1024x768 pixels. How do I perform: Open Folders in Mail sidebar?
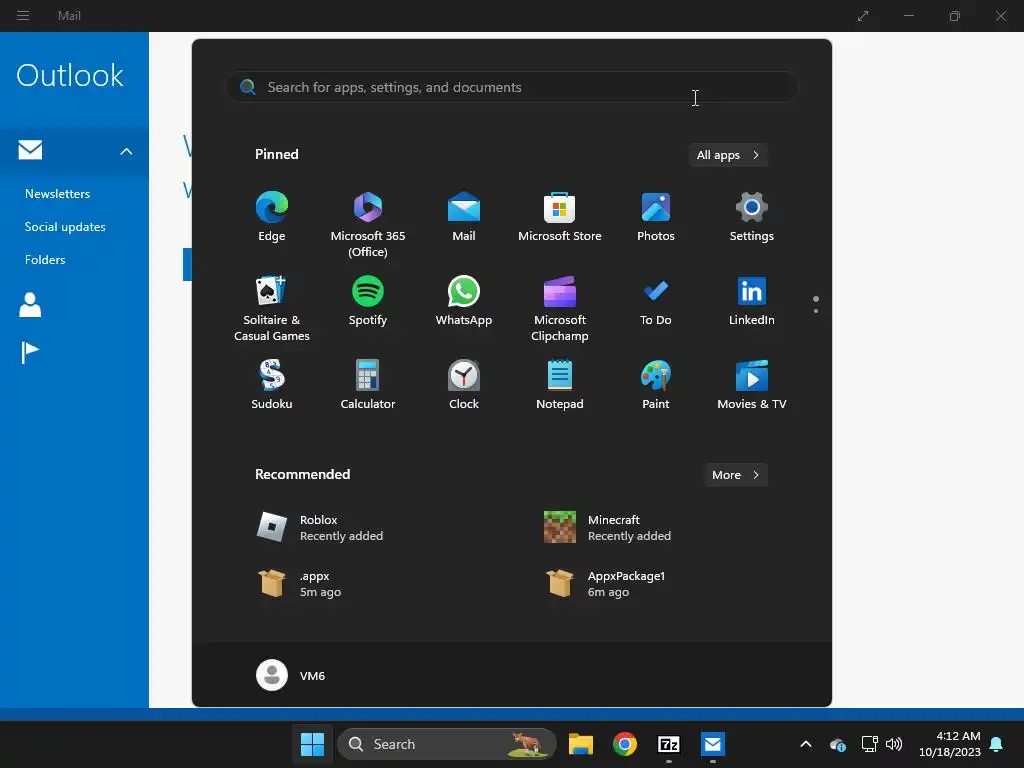tap(45, 259)
